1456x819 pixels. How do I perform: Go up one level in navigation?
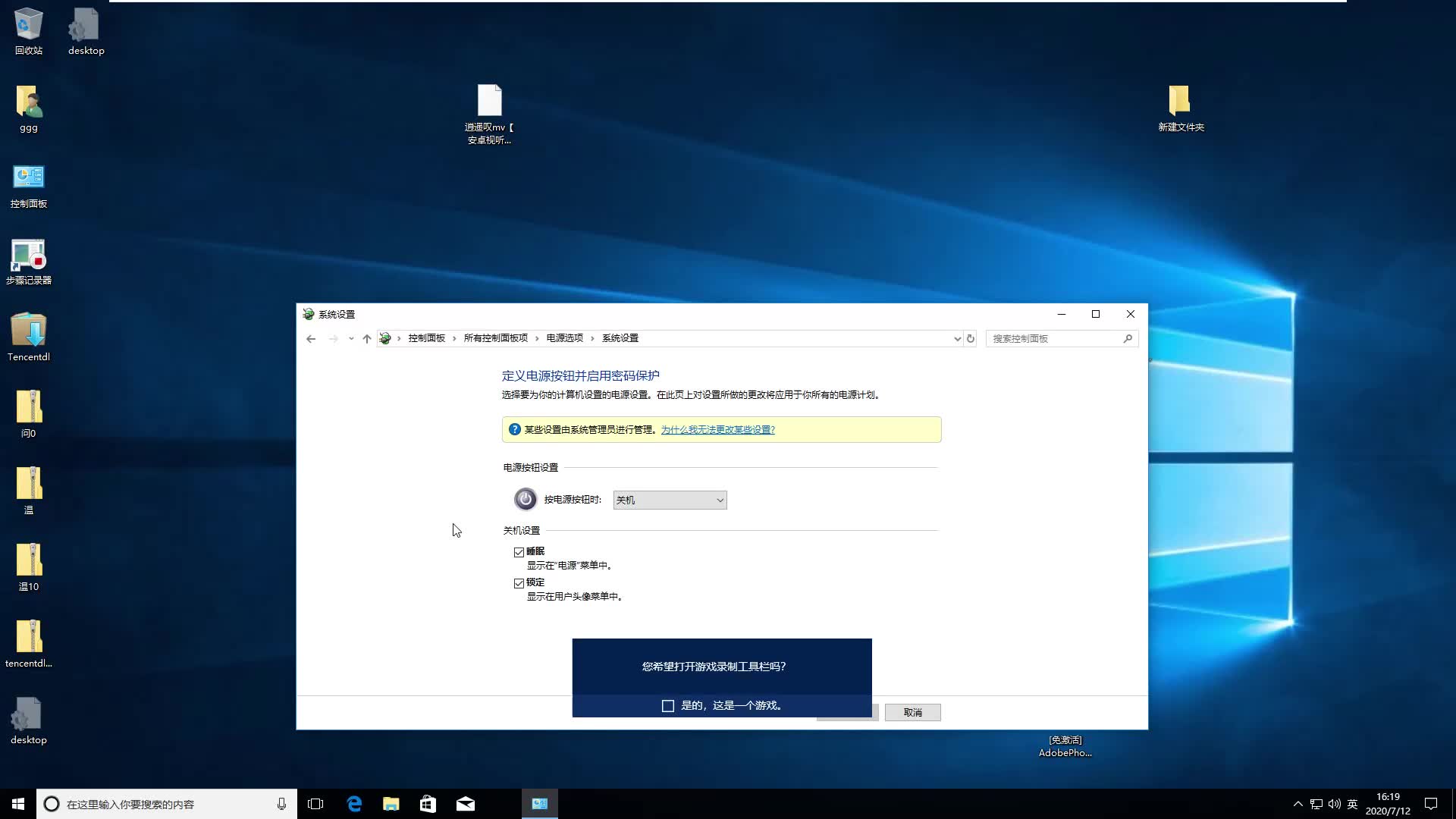pyautogui.click(x=367, y=338)
